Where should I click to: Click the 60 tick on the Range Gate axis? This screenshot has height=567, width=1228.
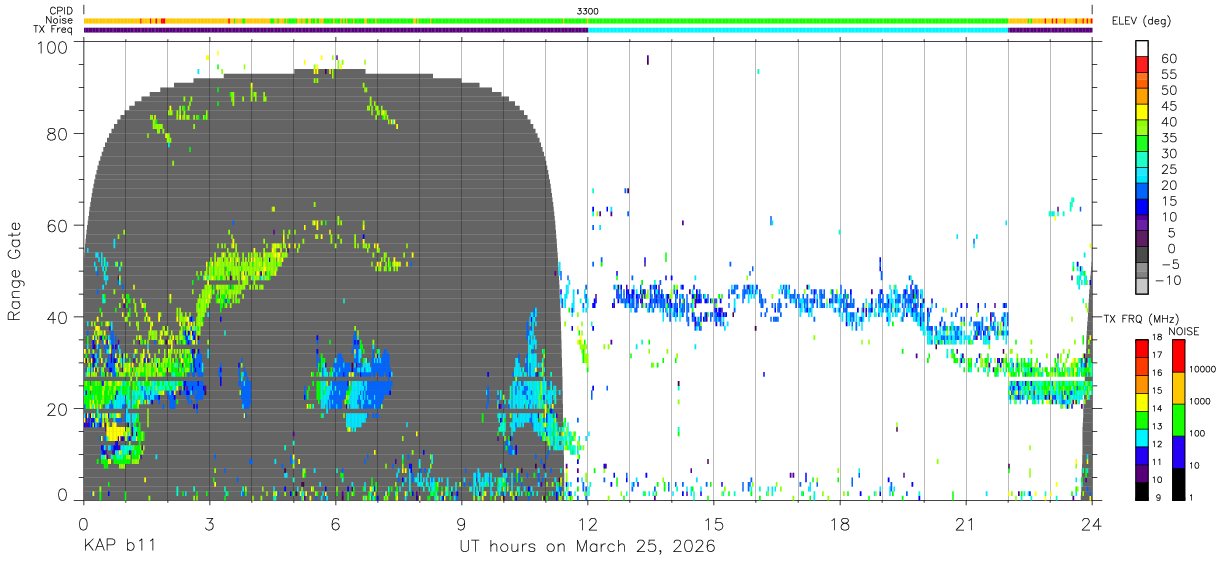tap(58, 225)
